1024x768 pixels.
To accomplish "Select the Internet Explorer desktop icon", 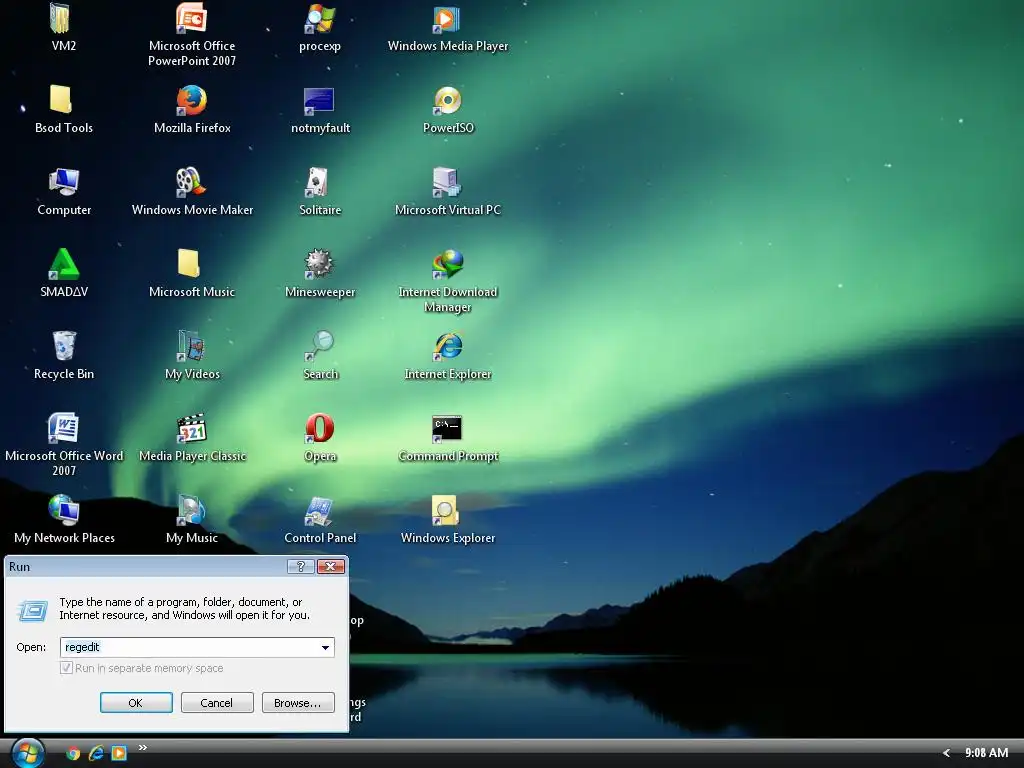I will coord(448,346).
